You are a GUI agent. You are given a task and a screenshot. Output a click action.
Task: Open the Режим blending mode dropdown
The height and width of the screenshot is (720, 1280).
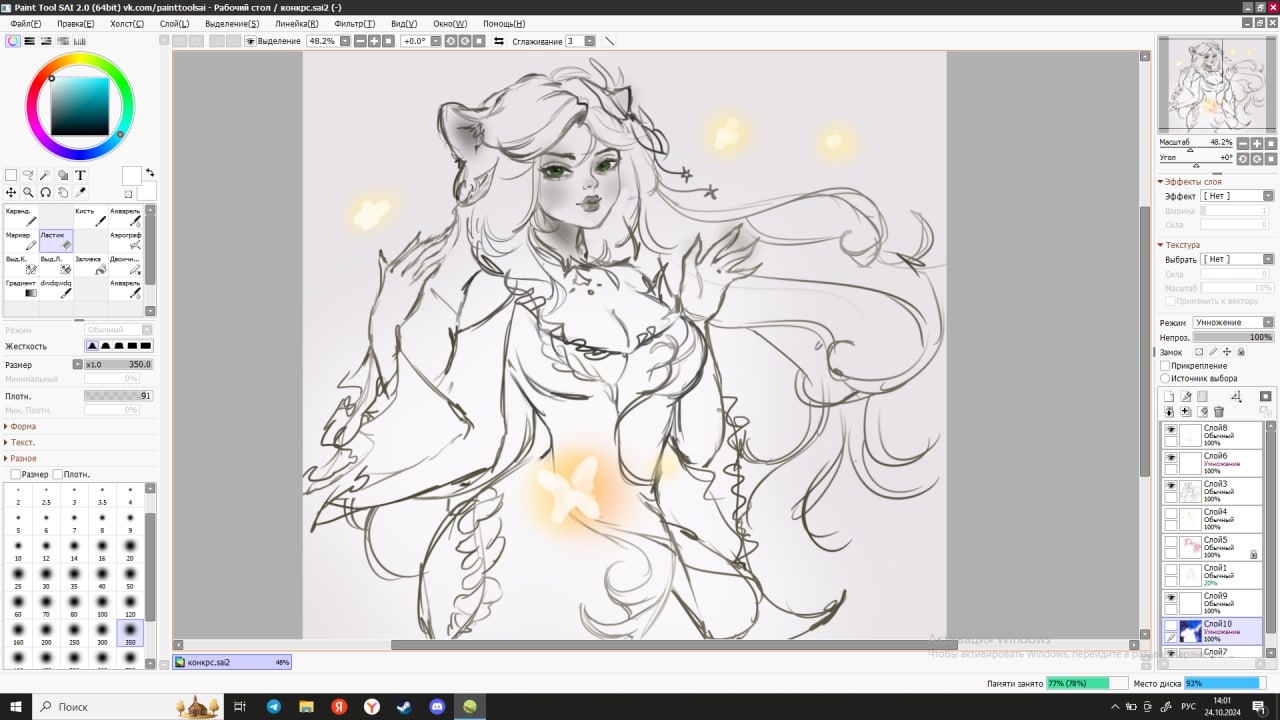(x=1233, y=323)
